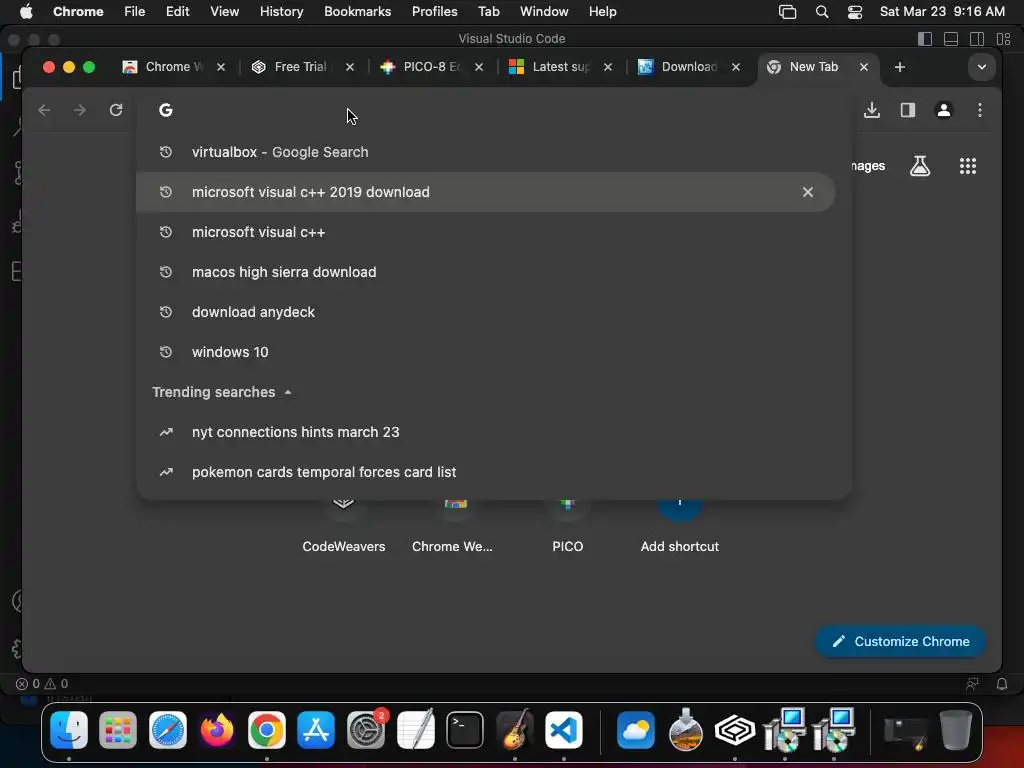The height and width of the screenshot is (768, 1024).
Task: Open Finder from the Dock
Action: [x=69, y=730]
